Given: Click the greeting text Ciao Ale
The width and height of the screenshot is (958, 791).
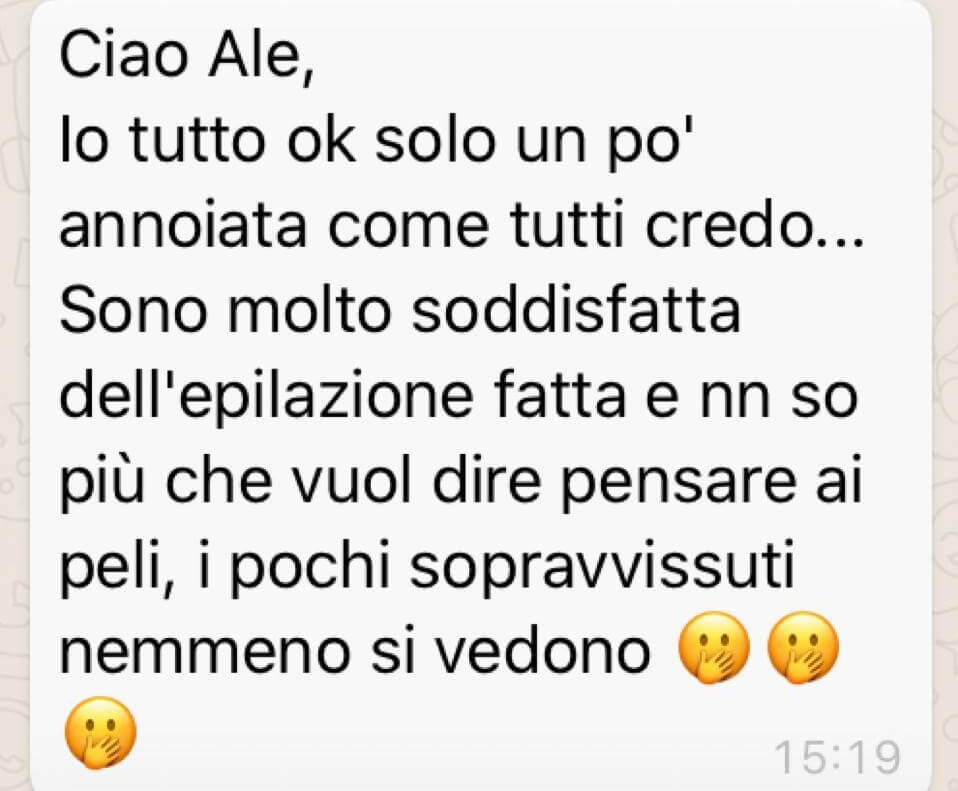Looking at the screenshot, I should (187, 56).
